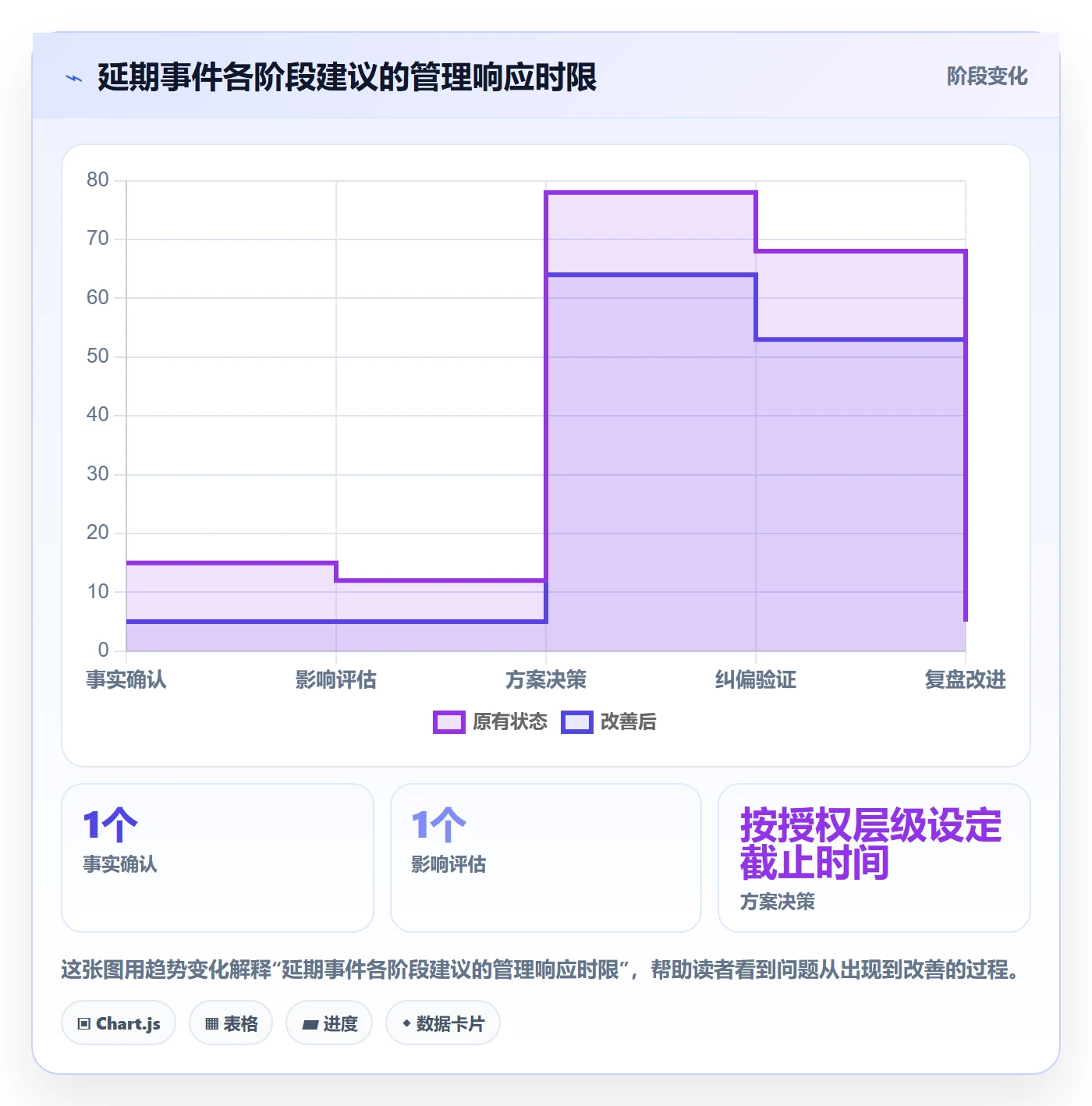This screenshot has height=1106, width=1092.
Task: Open the 事实确认 data card
Action: [218, 858]
